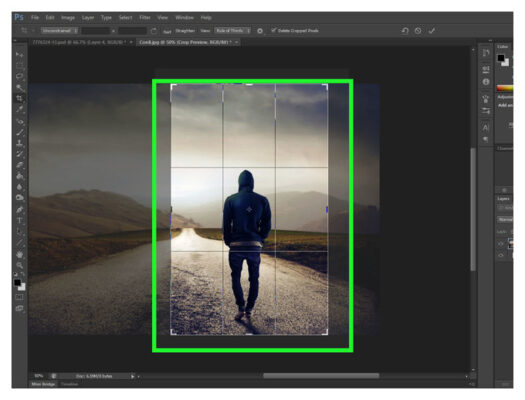The image size is (525, 400).
Task: Select the Clone Stamp tool
Action: (x=20, y=143)
